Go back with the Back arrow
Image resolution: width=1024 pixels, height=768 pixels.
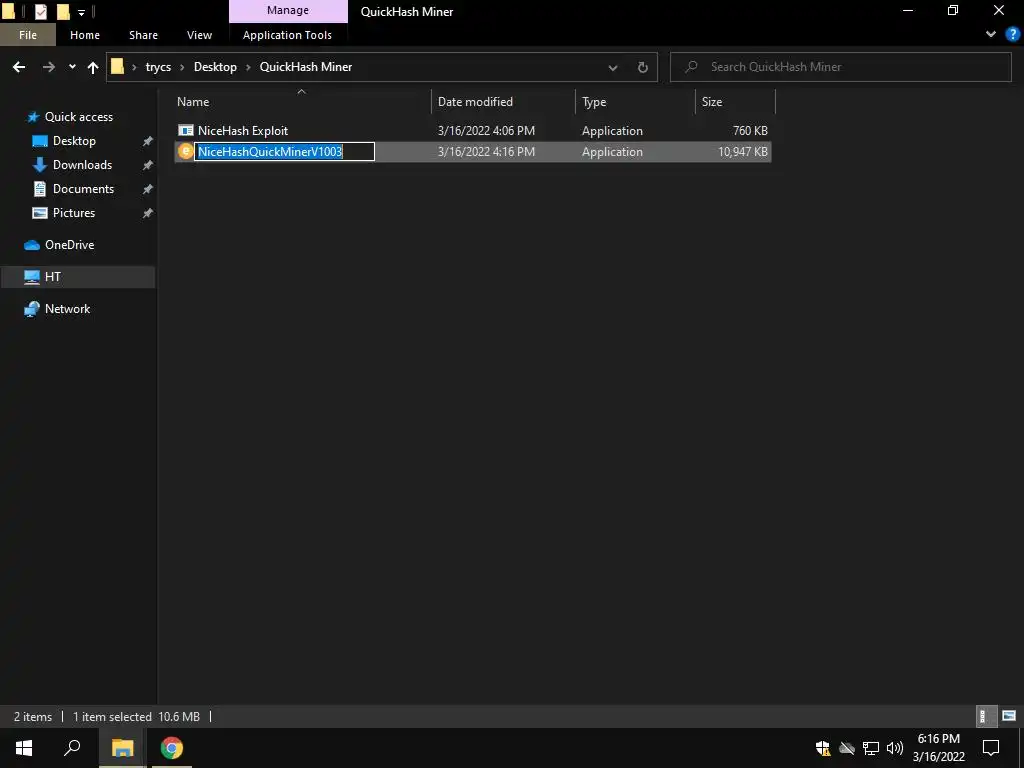[x=19, y=67]
